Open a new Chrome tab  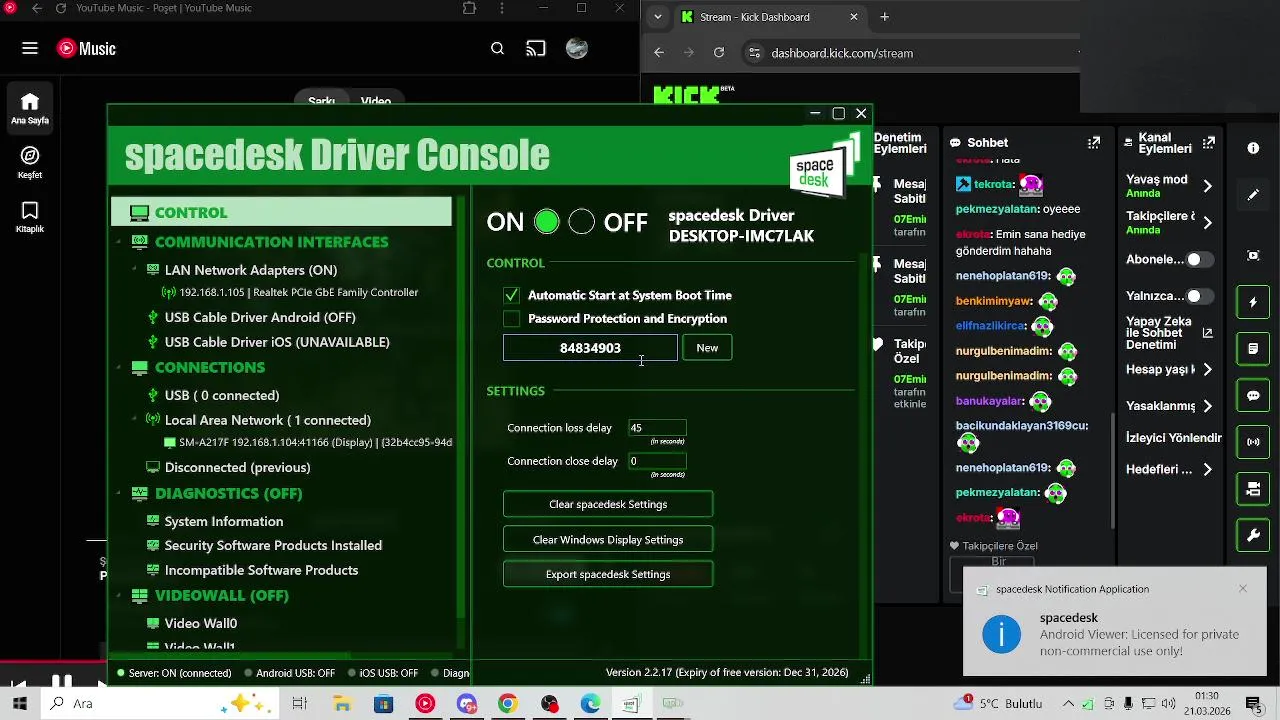[884, 17]
